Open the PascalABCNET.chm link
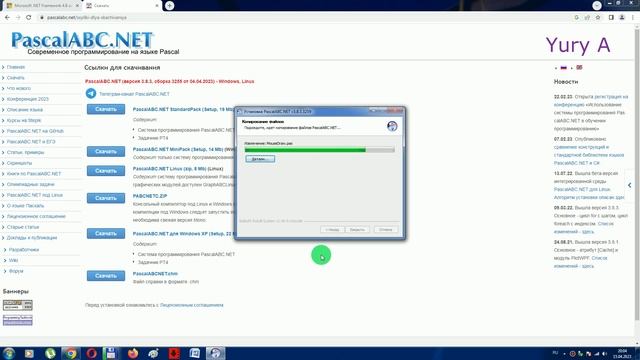 click(155, 273)
